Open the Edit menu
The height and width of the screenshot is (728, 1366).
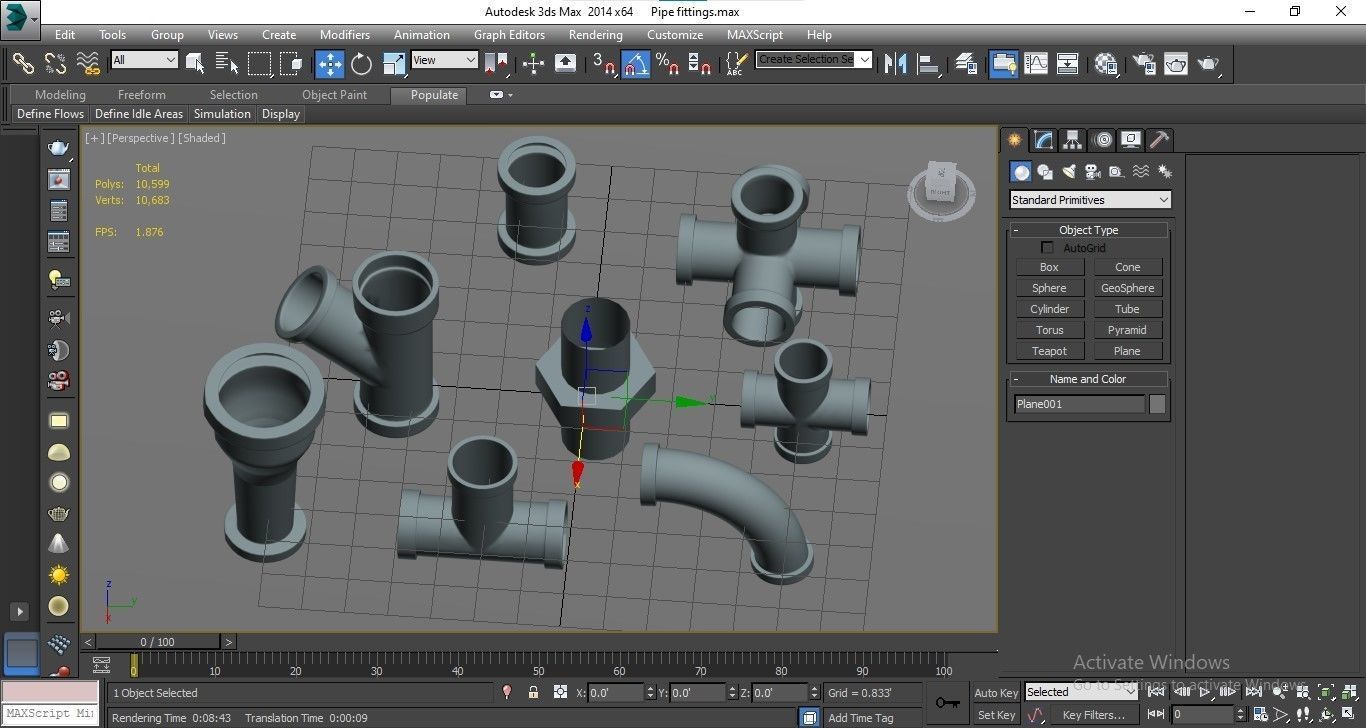tap(65, 34)
